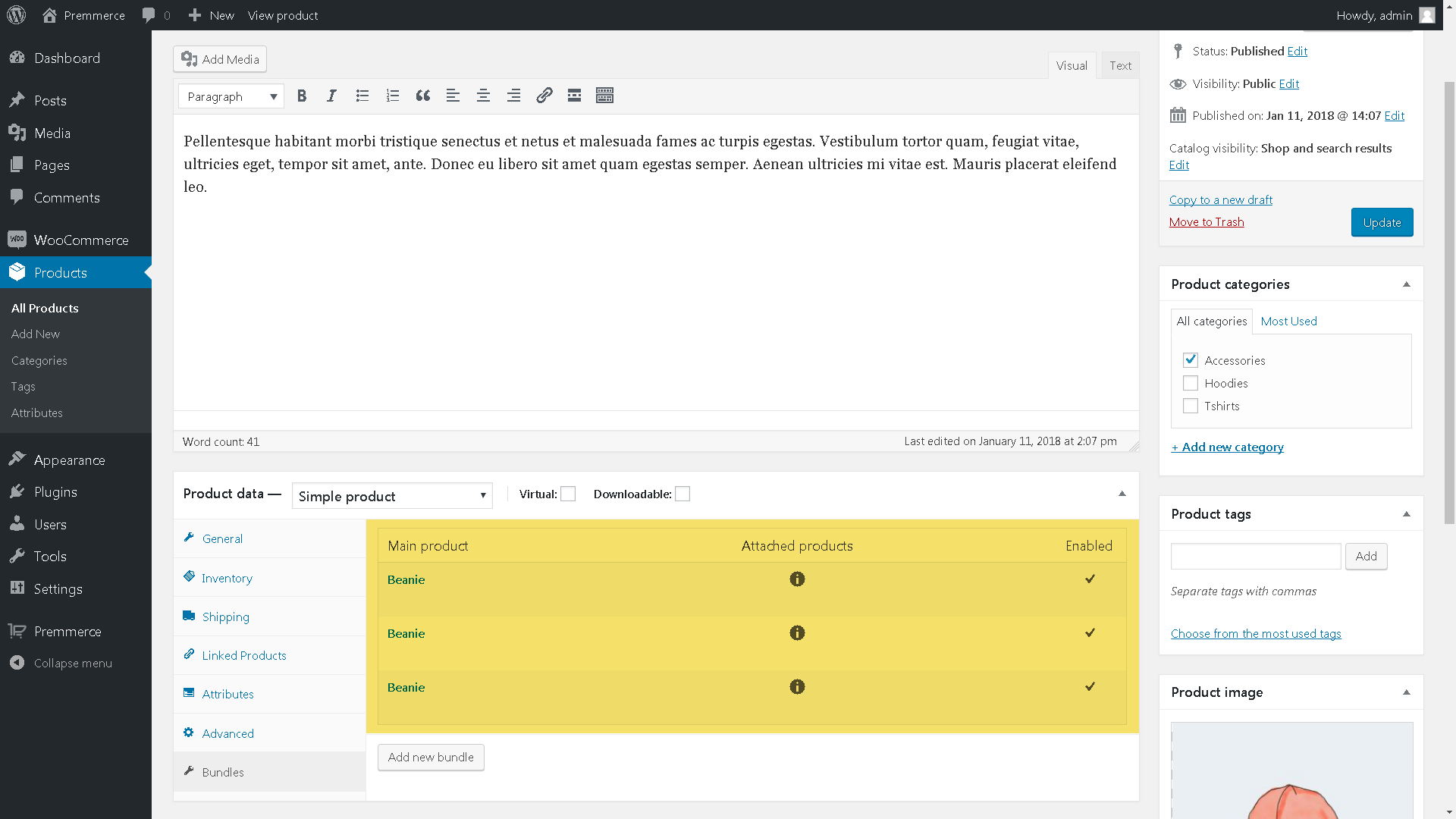Uncheck the Accessories category

[x=1191, y=360]
